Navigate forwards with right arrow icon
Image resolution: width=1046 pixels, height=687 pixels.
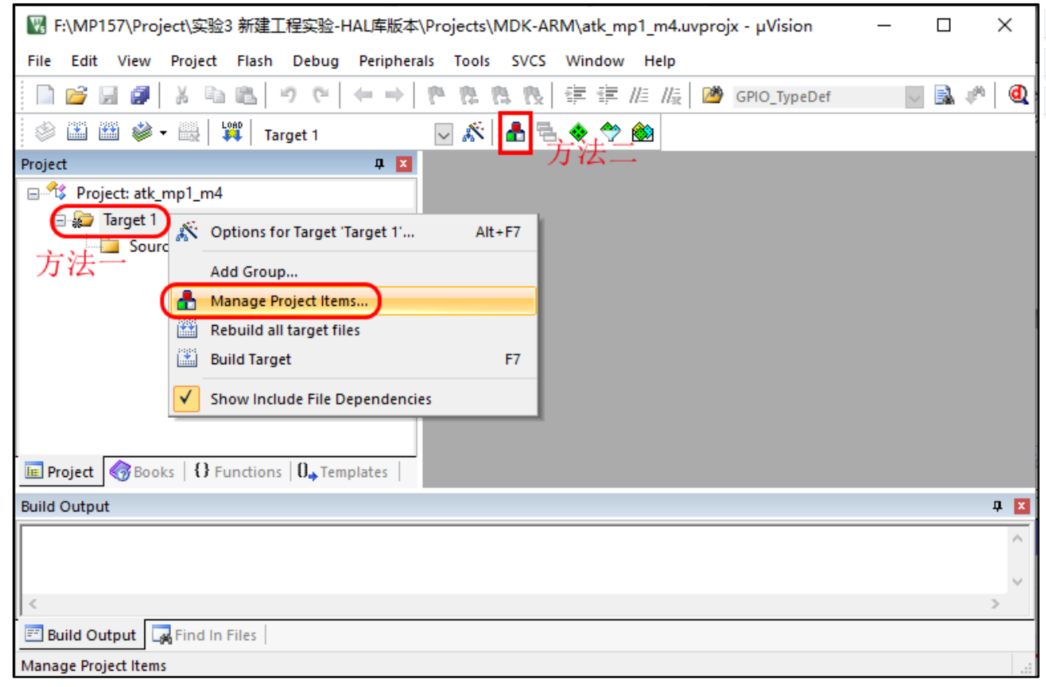pyautogui.click(x=394, y=95)
